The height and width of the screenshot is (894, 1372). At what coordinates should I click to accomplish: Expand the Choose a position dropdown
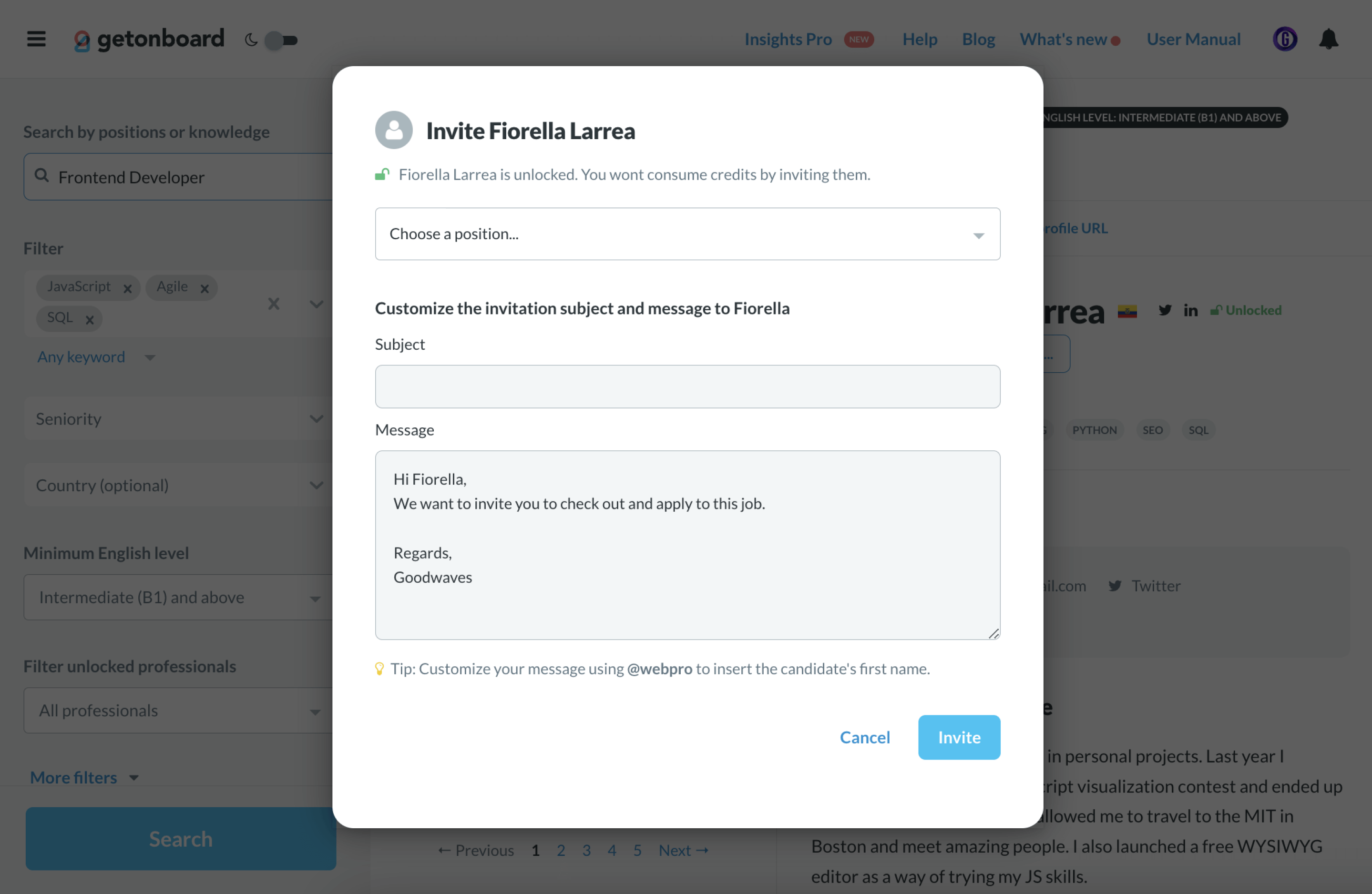(x=687, y=234)
